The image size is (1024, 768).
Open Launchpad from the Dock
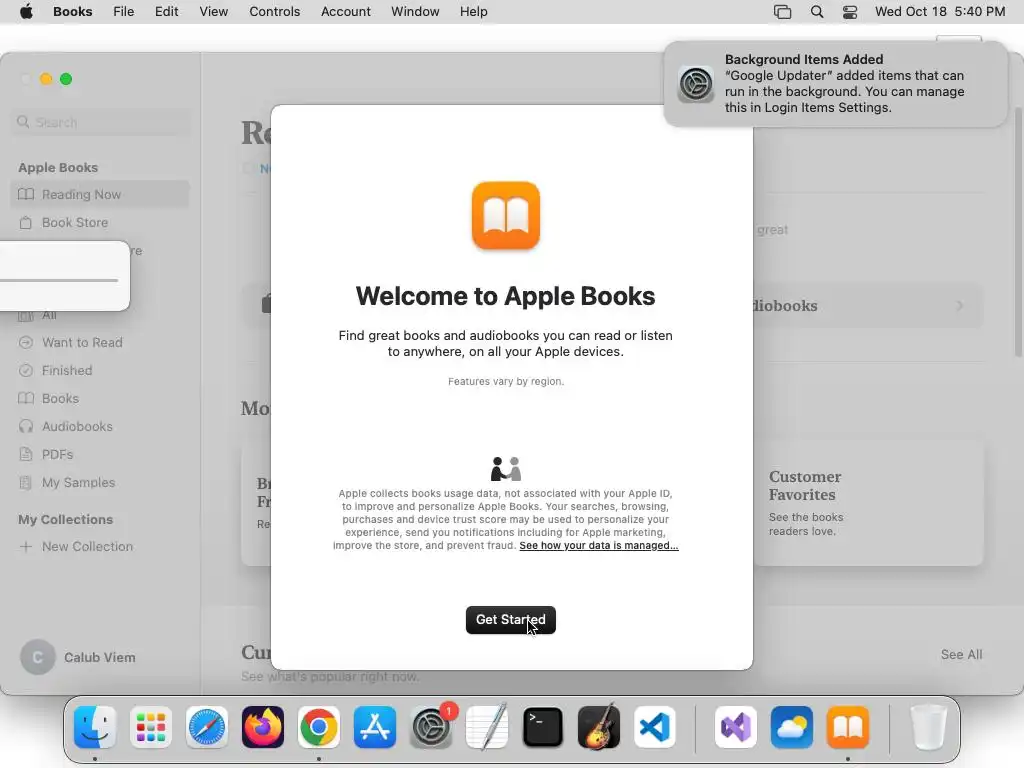(x=151, y=727)
